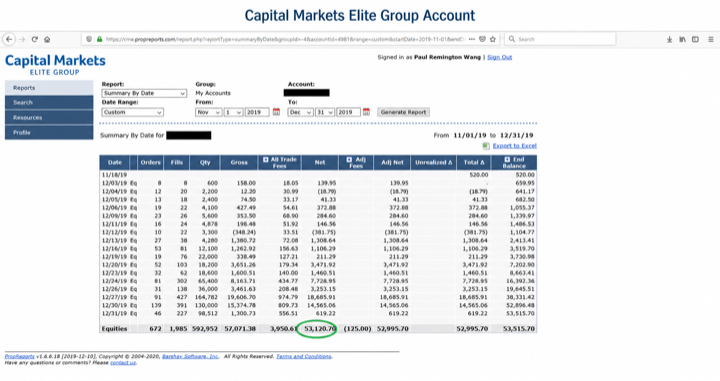Click the gross total 57,071.38
Image resolution: width=720 pixels, height=381 pixels.
tap(239, 329)
